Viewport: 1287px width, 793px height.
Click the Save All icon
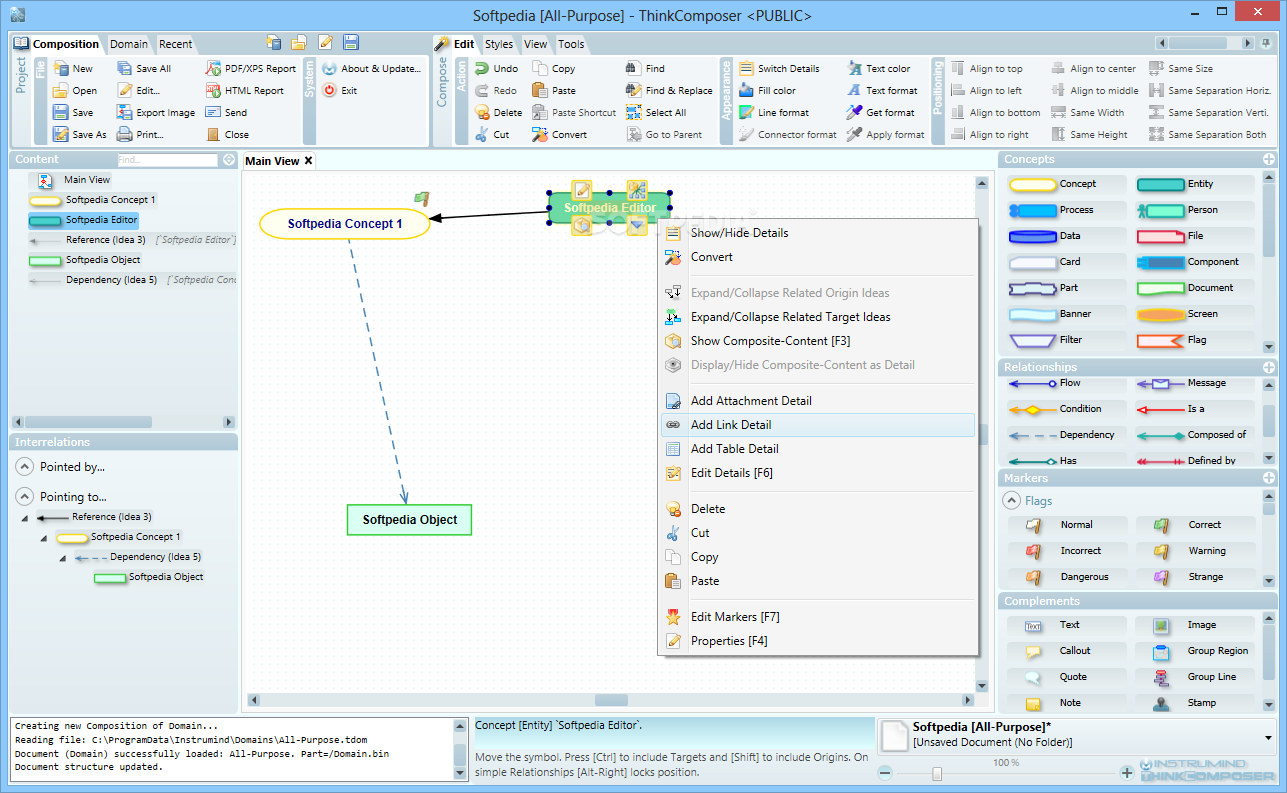[x=125, y=69]
